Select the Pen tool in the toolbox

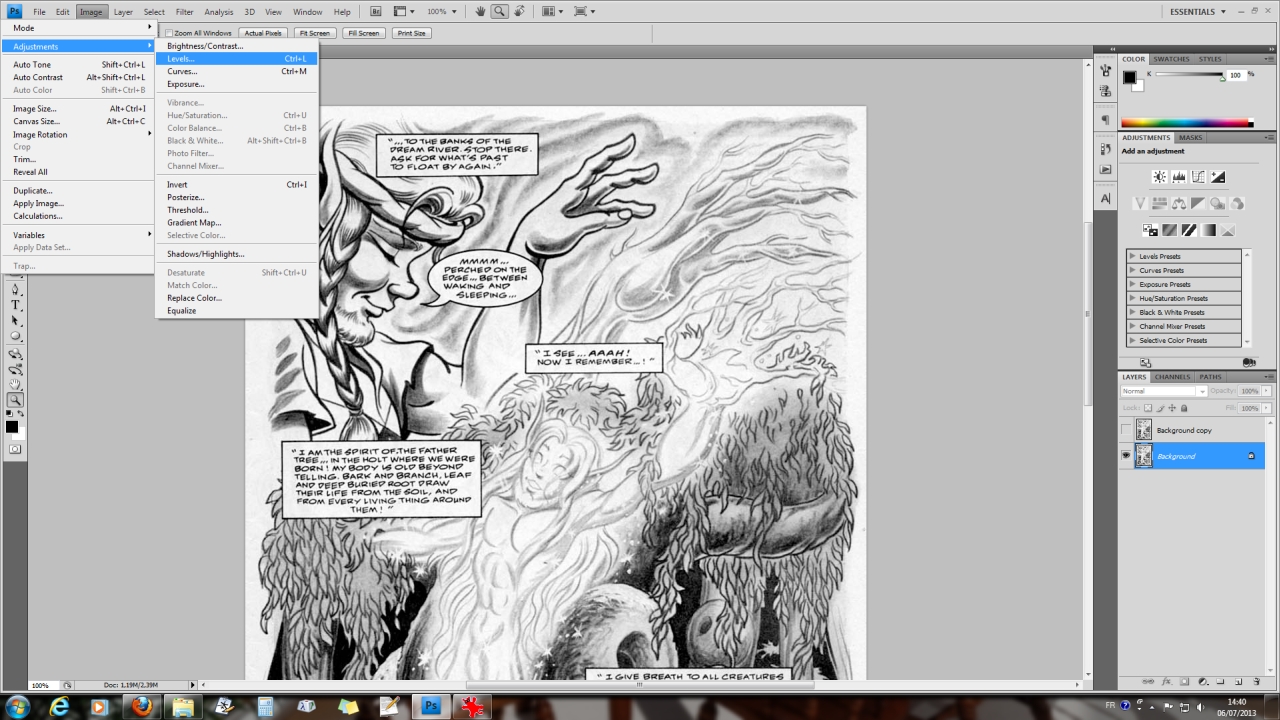tap(16, 289)
